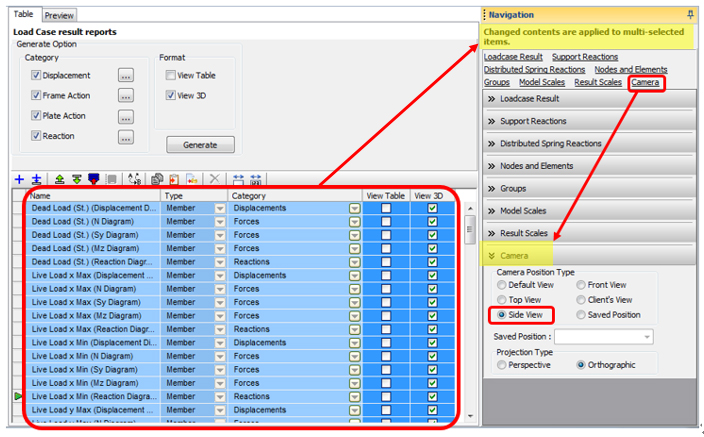Click the Generate button
The image size is (704, 437).
tap(200, 145)
